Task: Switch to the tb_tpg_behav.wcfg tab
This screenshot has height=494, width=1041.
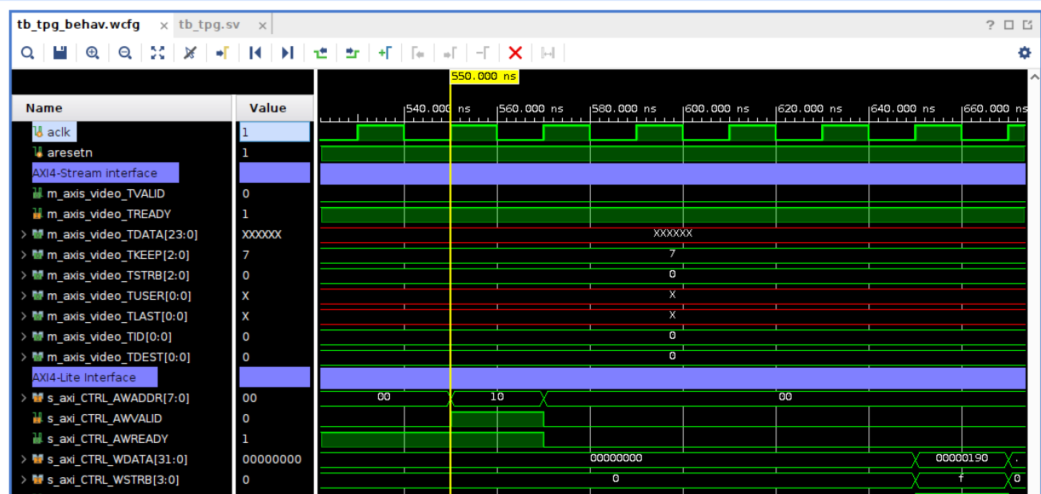Action: 78,25
